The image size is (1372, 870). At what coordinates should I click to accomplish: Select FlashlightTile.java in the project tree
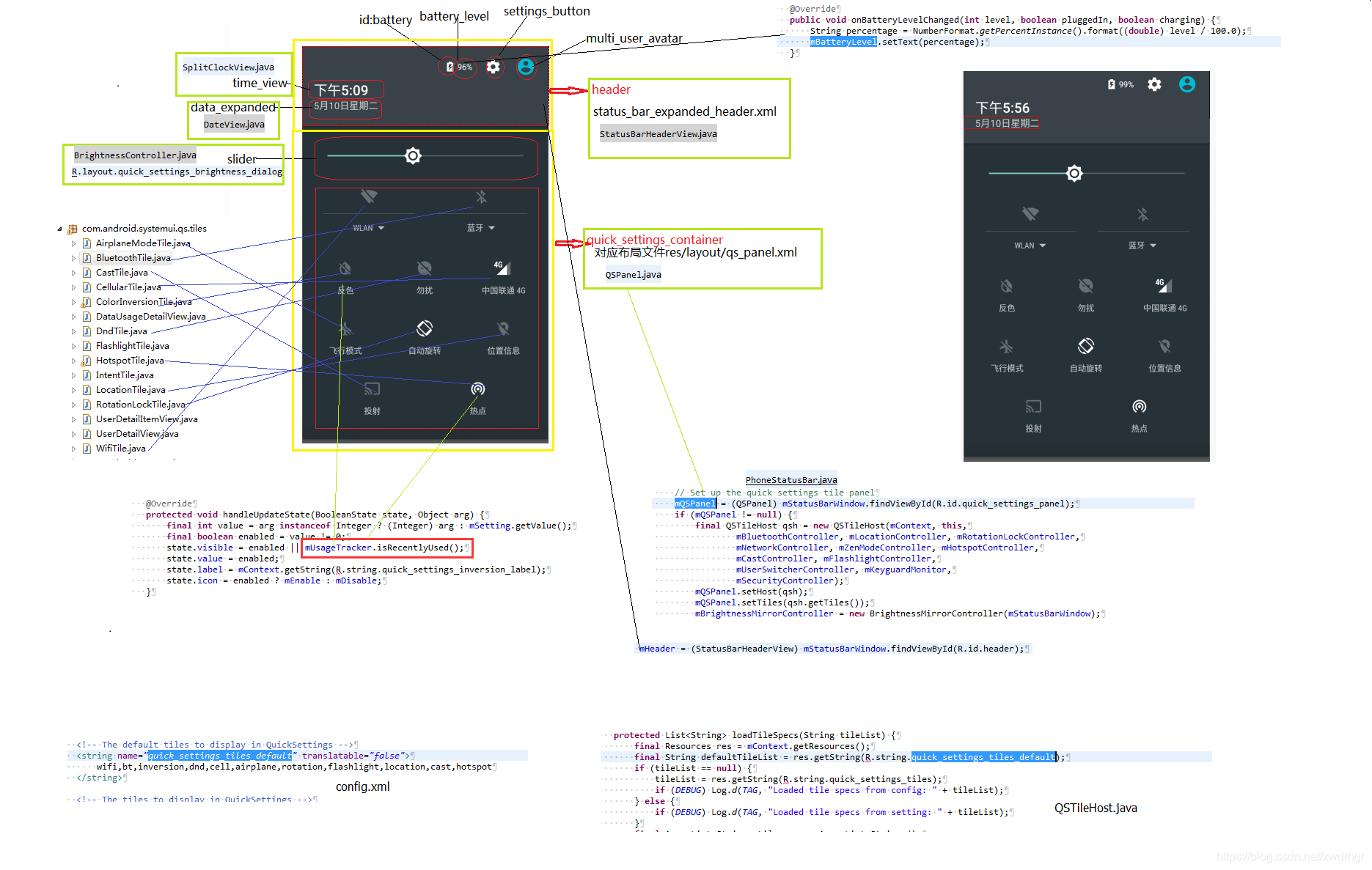[x=133, y=345]
